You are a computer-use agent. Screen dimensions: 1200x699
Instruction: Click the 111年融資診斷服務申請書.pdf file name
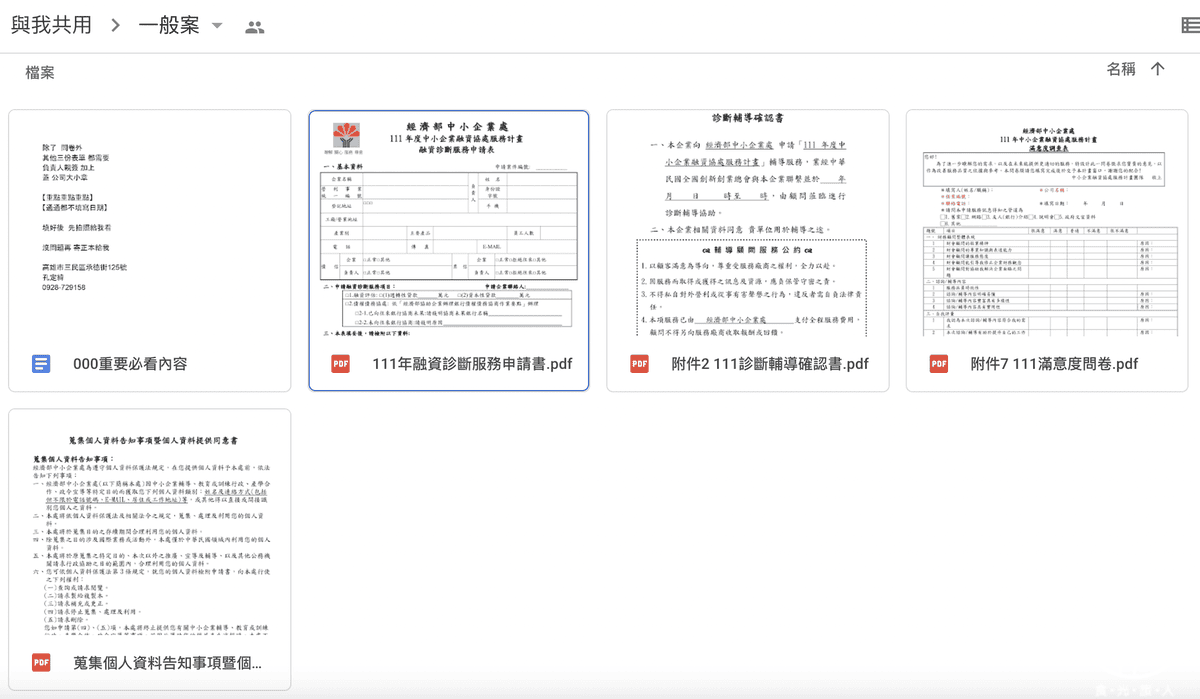coord(472,364)
